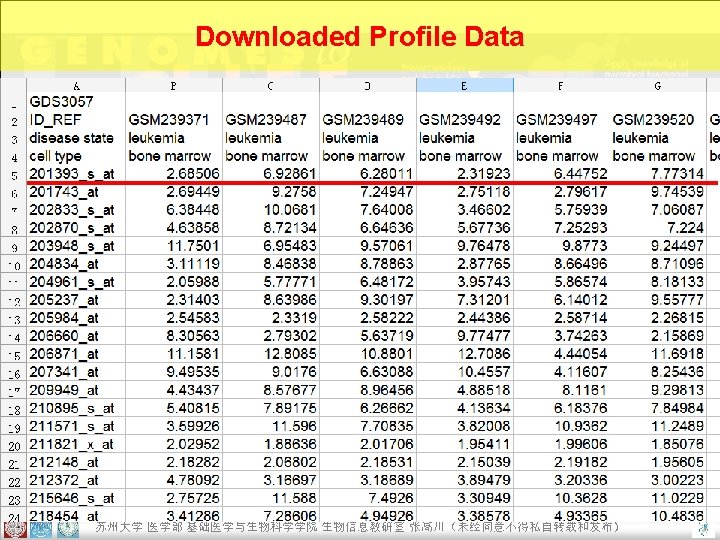Select row 22 header
The height and width of the screenshot is (540, 720).
point(14,481)
